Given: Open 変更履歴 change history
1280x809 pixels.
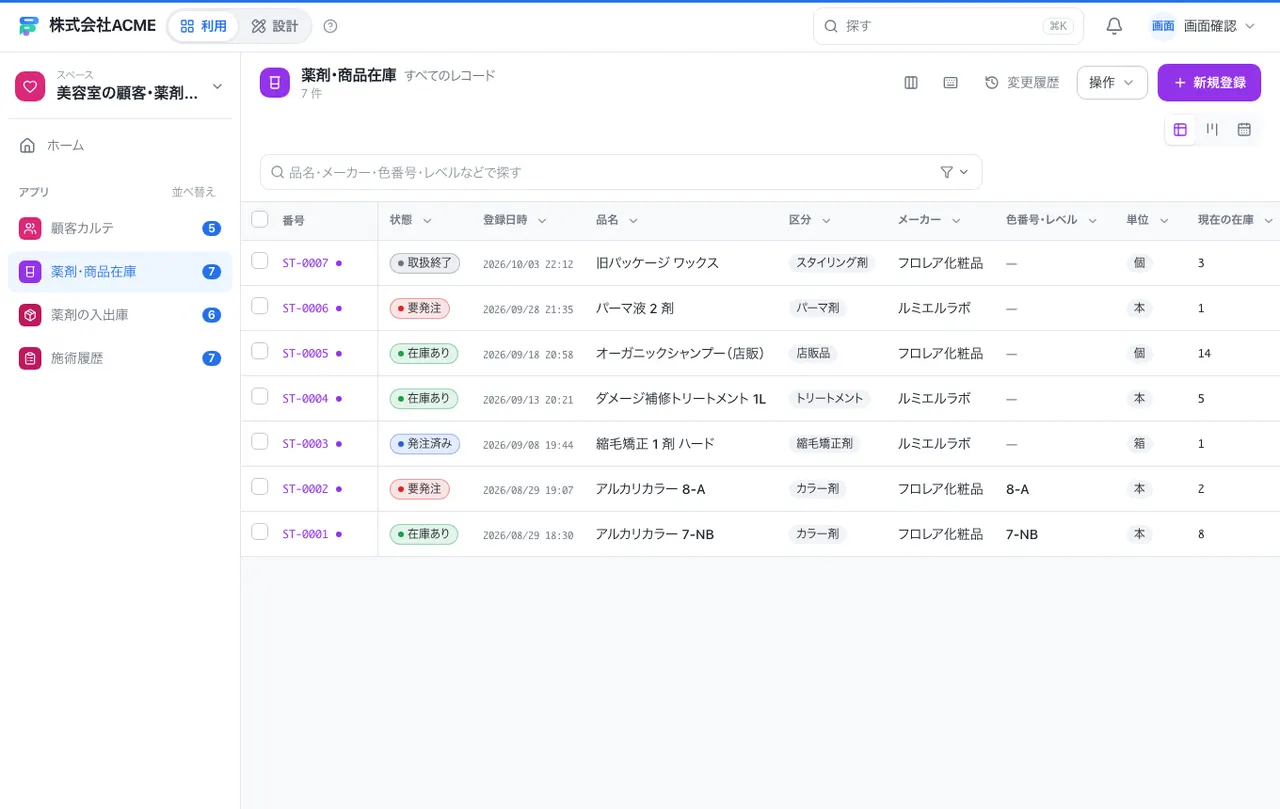Looking at the screenshot, I should point(1021,83).
